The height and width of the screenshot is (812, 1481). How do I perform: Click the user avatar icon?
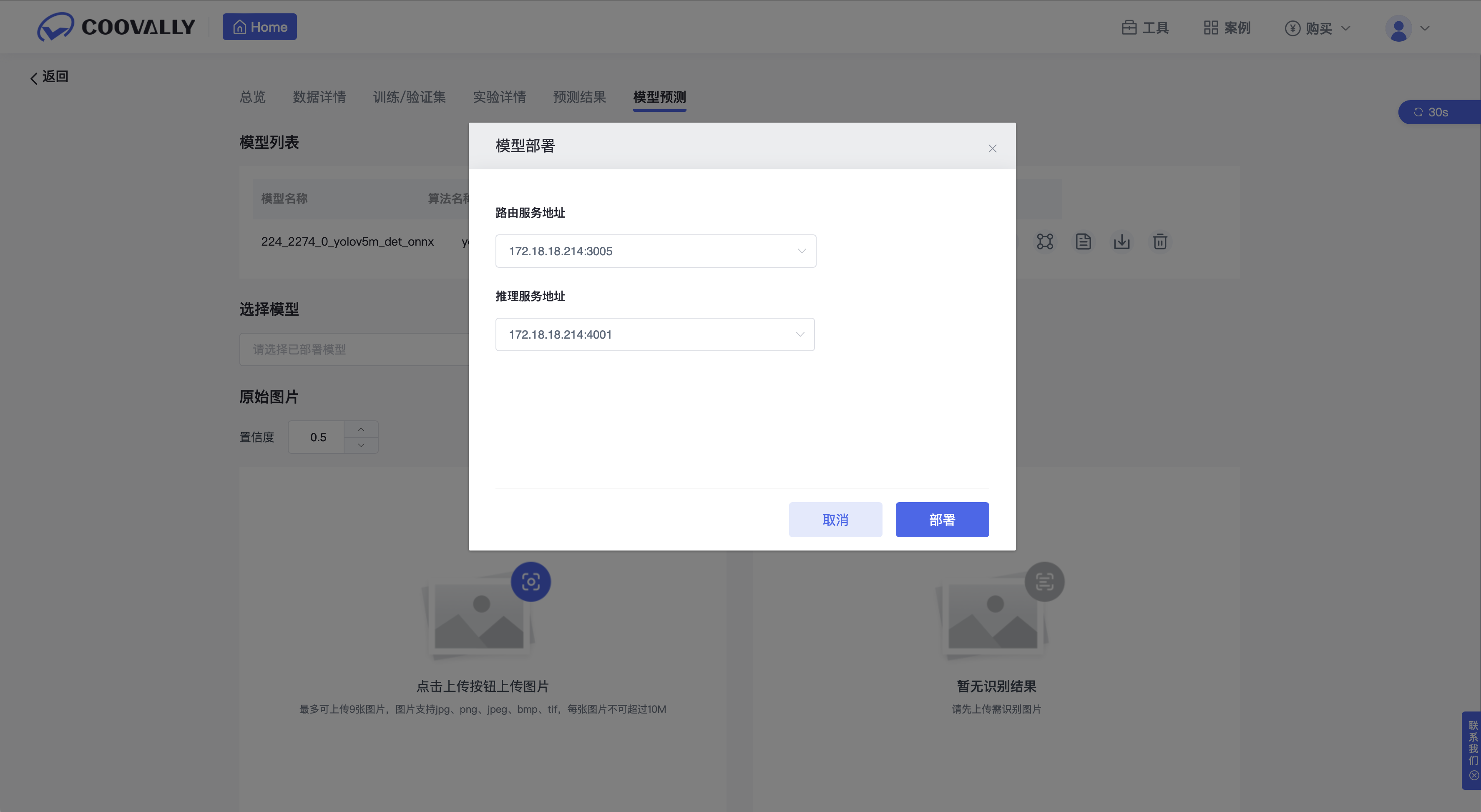click(1398, 28)
